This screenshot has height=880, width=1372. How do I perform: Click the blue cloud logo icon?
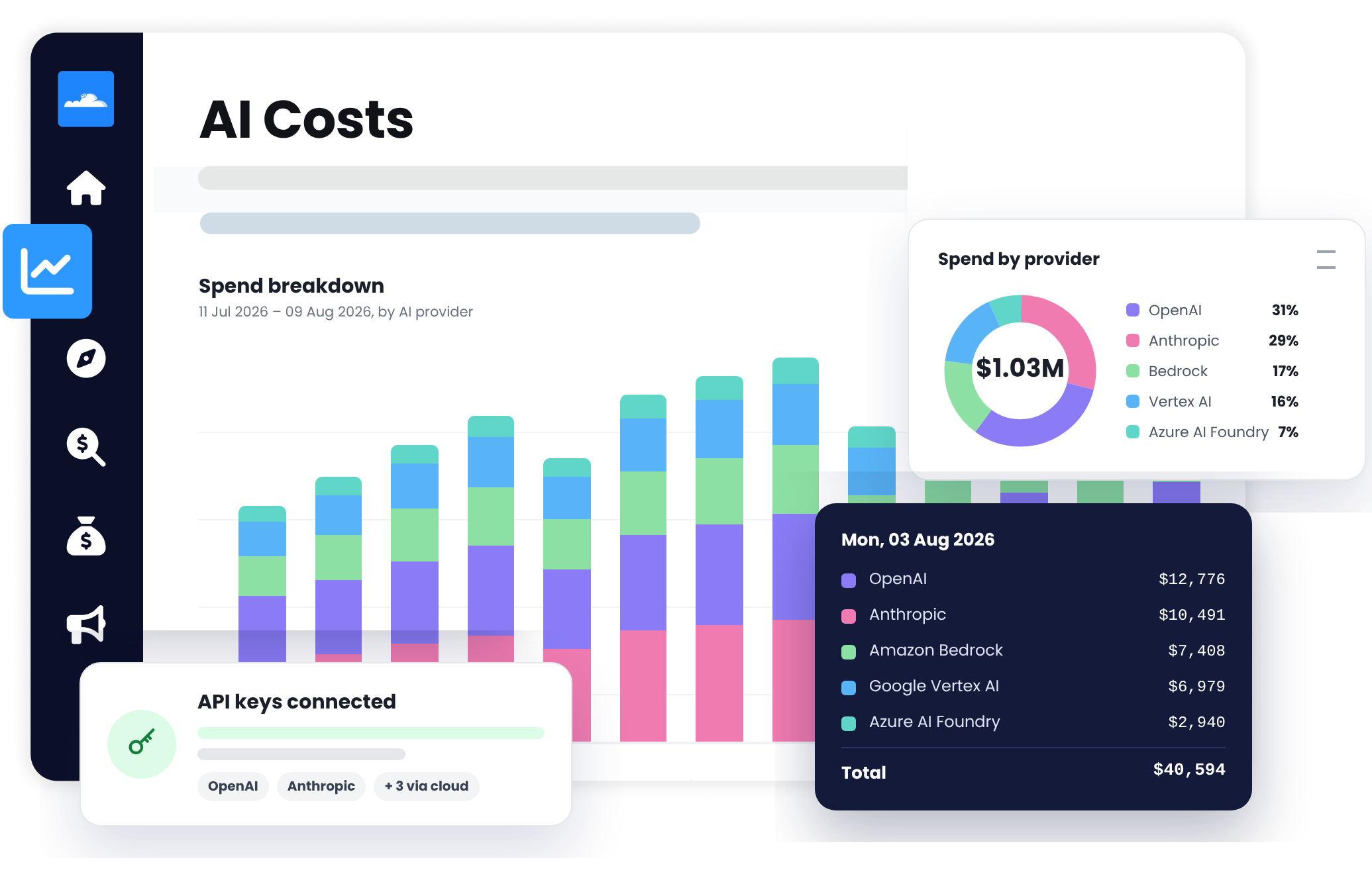(86, 99)
